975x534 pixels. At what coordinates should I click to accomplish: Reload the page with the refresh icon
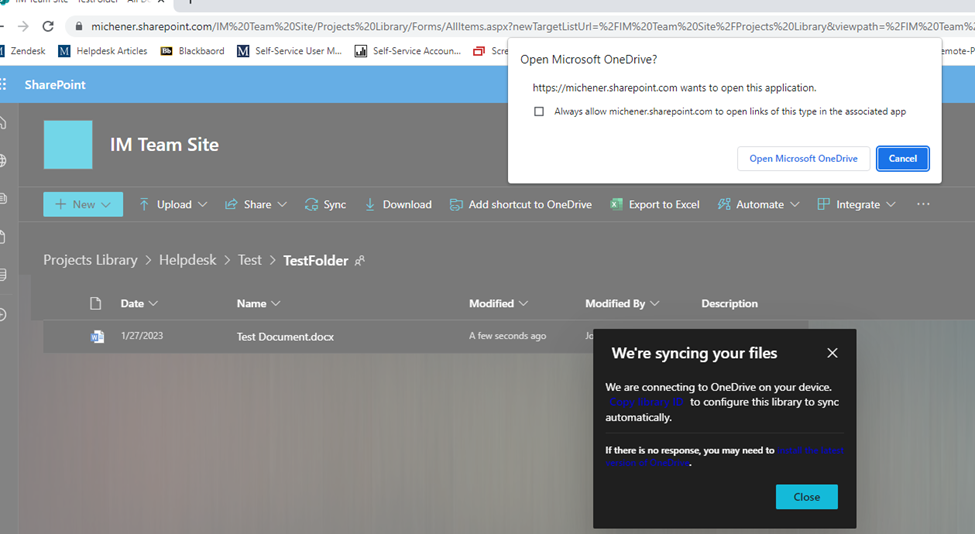pyautogui.click(x=48, y=26)
